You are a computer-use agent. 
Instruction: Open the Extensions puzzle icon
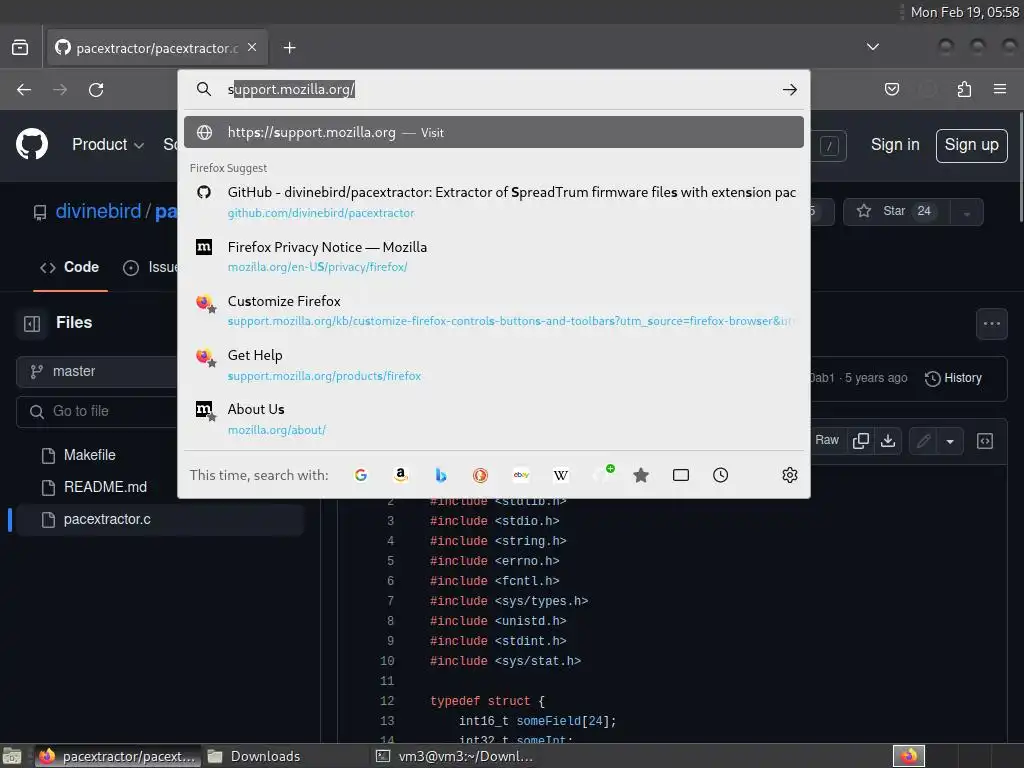coord(964,89)
